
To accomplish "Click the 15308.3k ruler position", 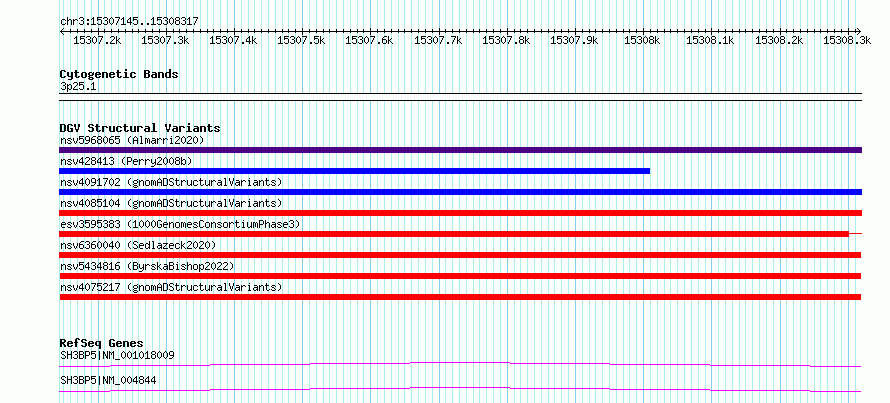I will 847,40.
